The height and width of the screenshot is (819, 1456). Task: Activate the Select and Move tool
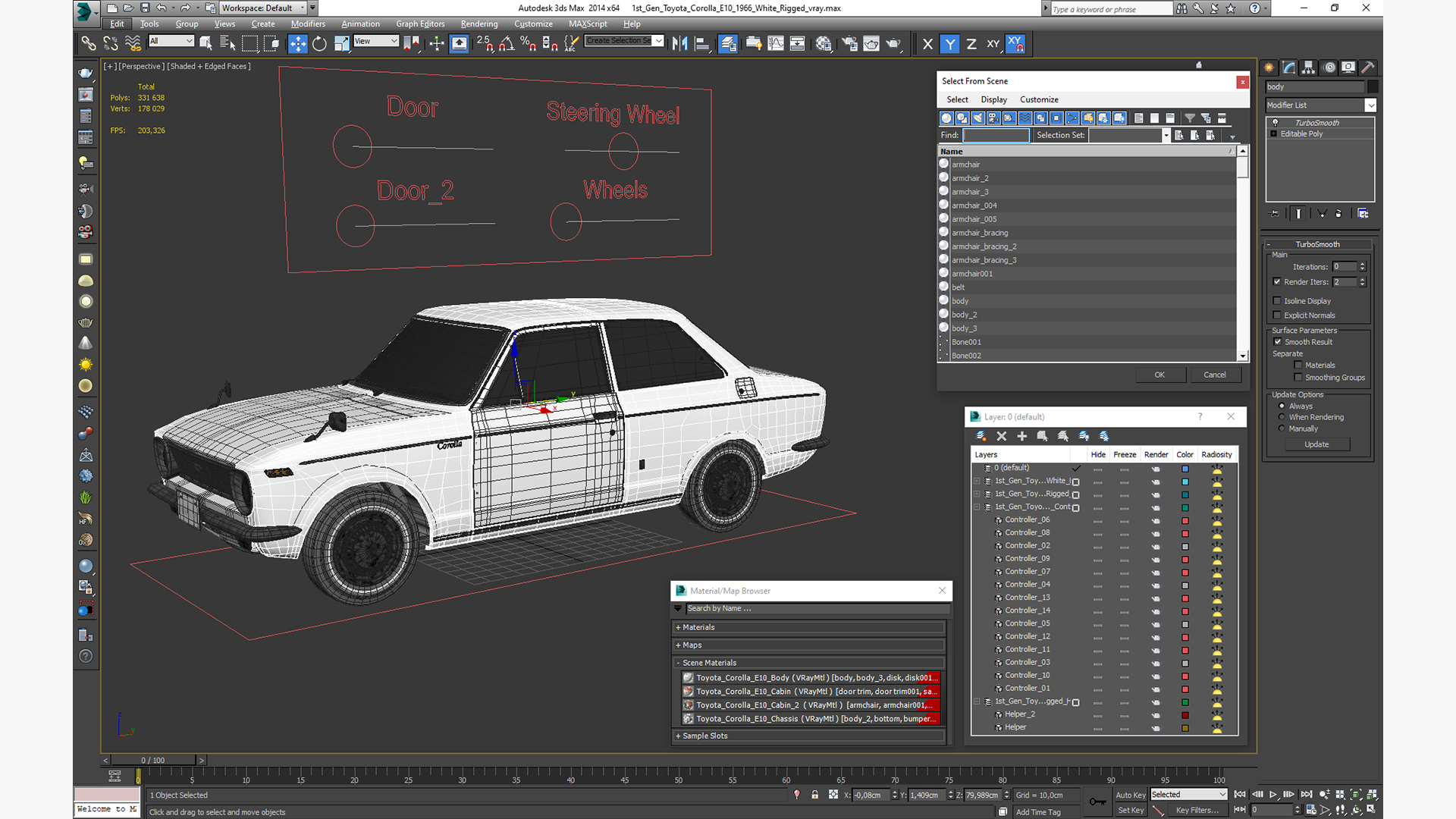[298, 44]
